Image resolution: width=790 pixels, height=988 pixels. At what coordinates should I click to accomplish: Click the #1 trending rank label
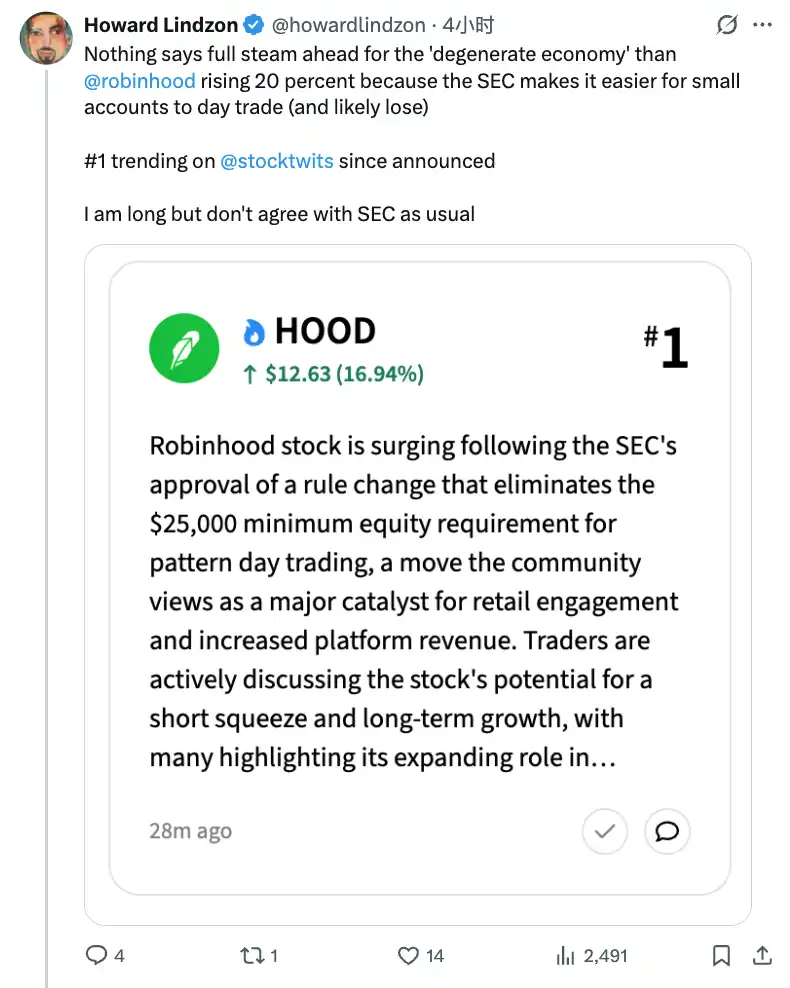point(666,347)
